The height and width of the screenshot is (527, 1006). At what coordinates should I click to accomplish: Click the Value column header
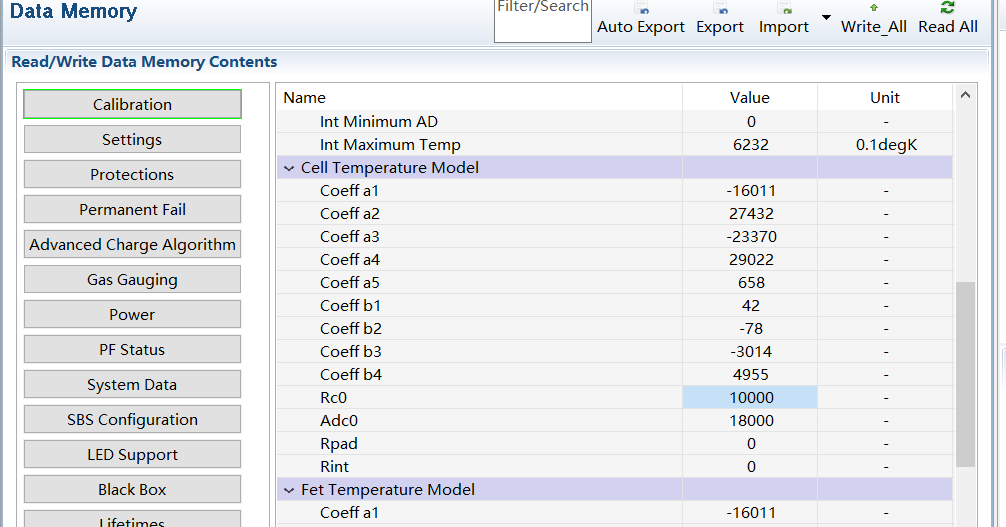tap(750, 97)
